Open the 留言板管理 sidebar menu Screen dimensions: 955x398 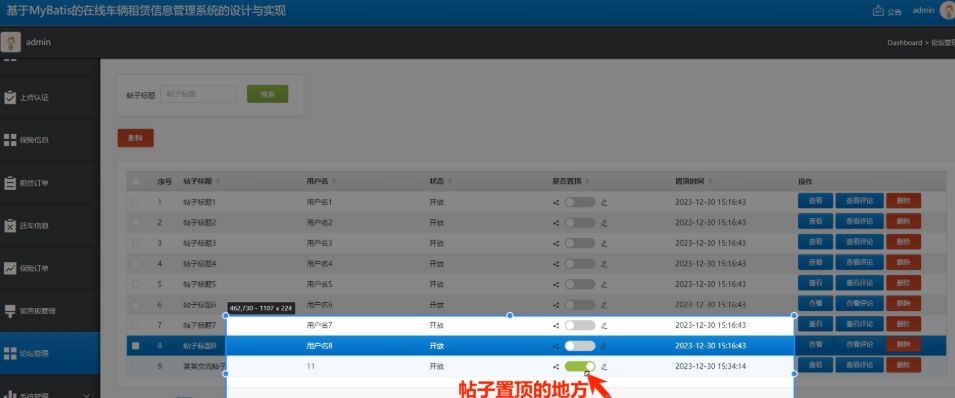coord(49,311)
